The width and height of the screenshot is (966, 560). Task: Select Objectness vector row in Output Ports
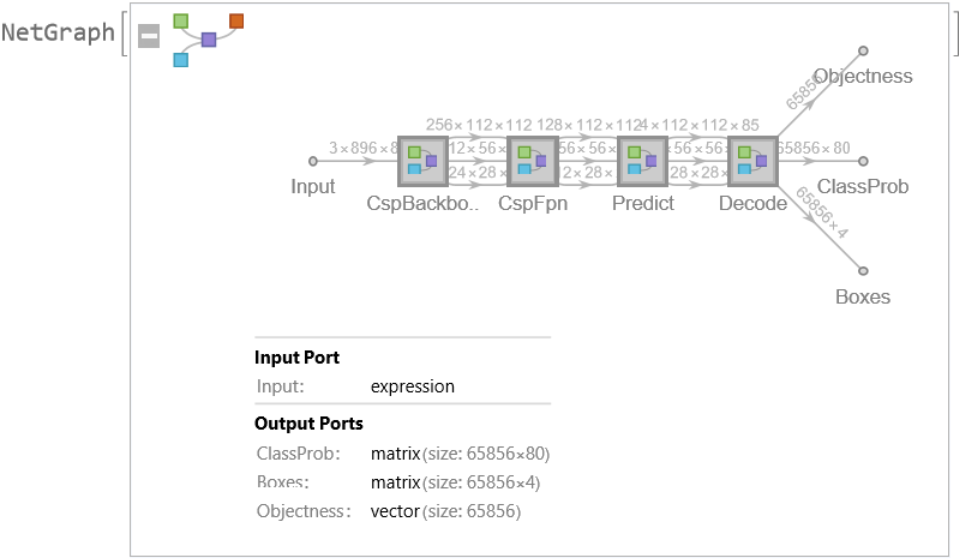point(402,512)
